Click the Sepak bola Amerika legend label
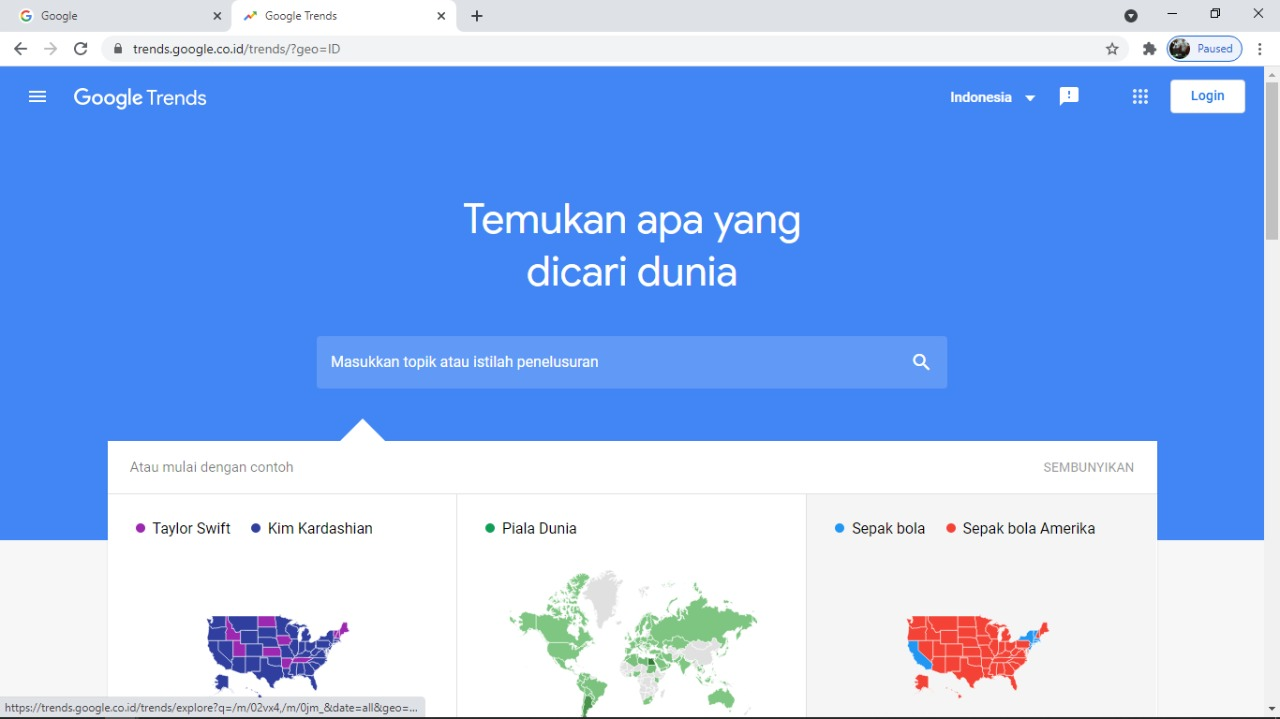1280x719 pixels. click(1028, 528)
